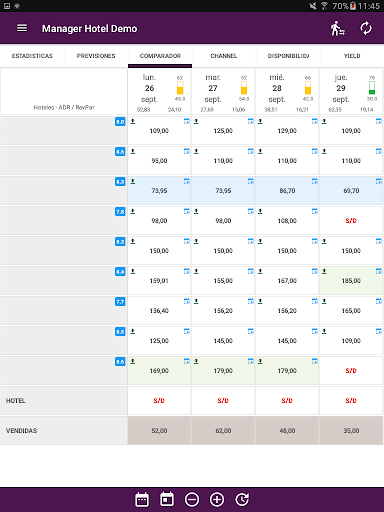Tap the yellow occupancy bar for Tuesday 27
Image resolution: width=384 pixels, height=512 pixels.
(x=244, y=88)
